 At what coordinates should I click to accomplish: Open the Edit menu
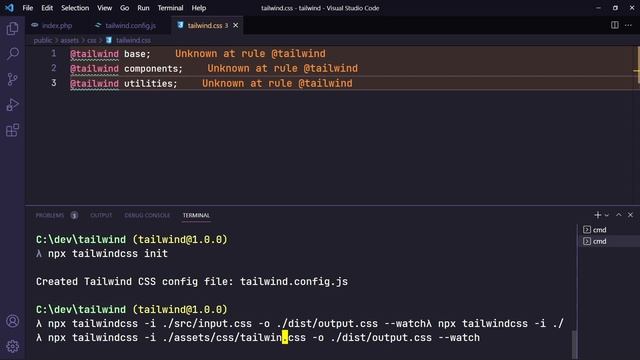[47, 8]
